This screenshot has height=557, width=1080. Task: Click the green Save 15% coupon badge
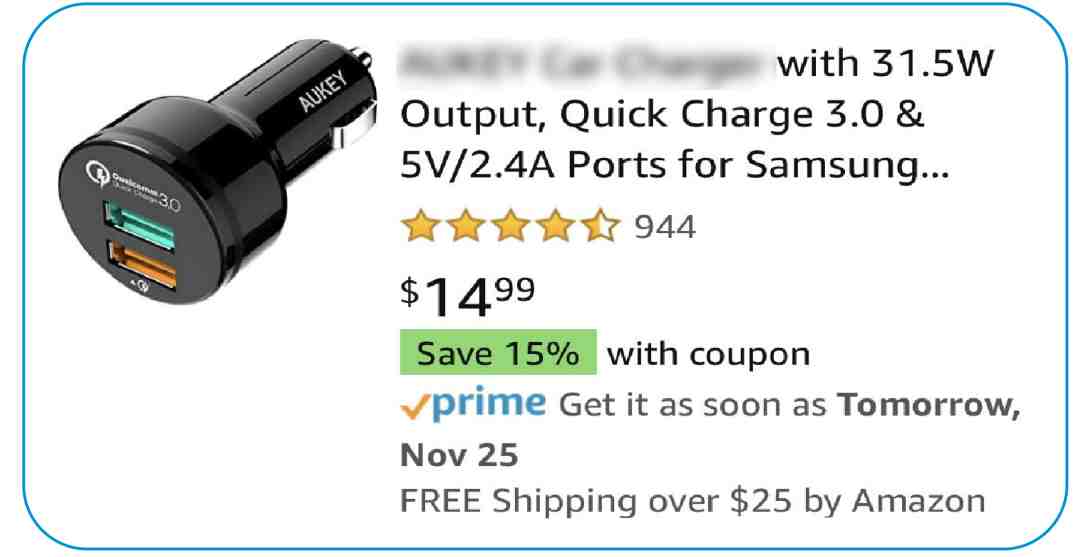497,353
